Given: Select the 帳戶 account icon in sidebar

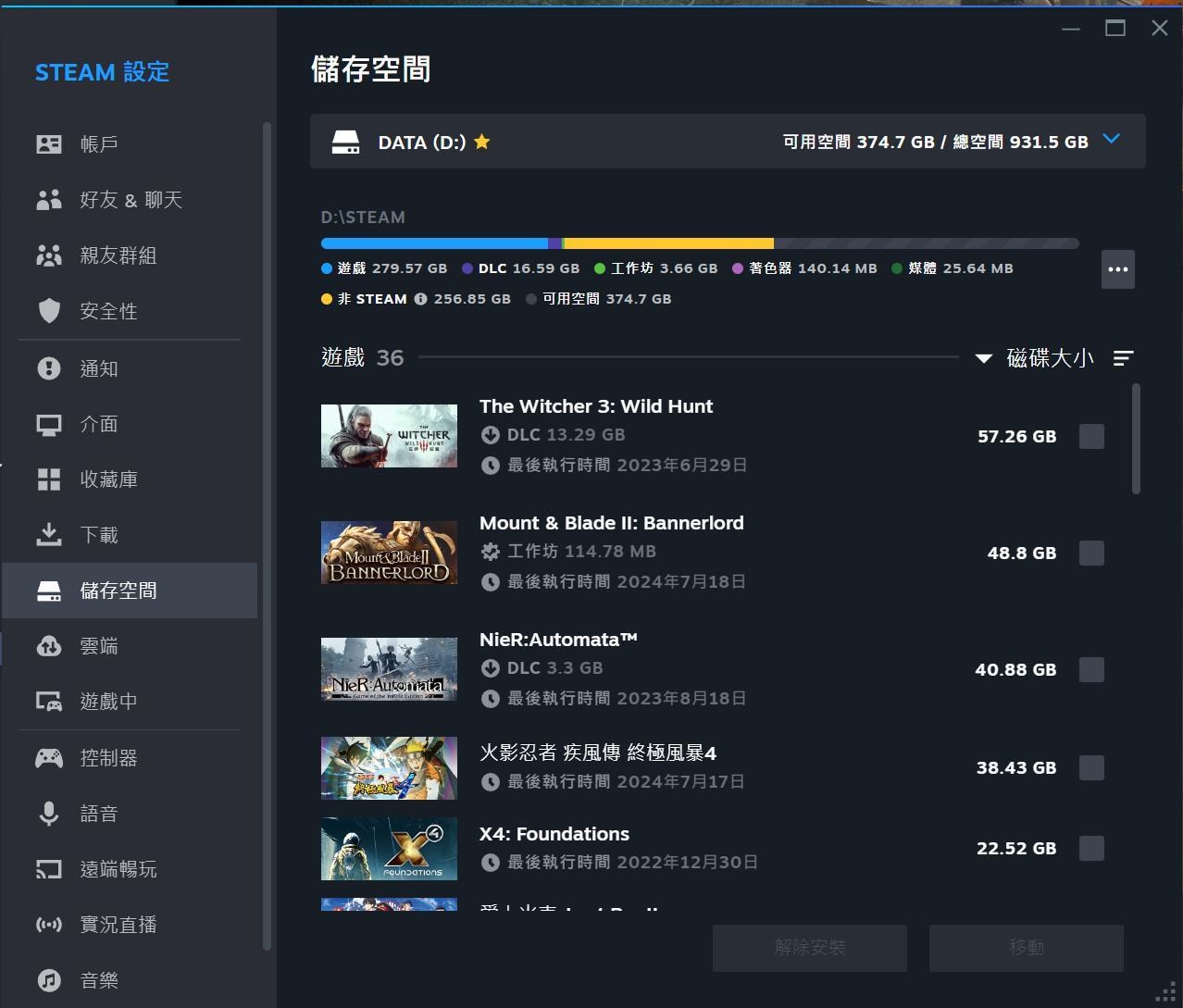Looking at the screenshot, I should 49,143.
